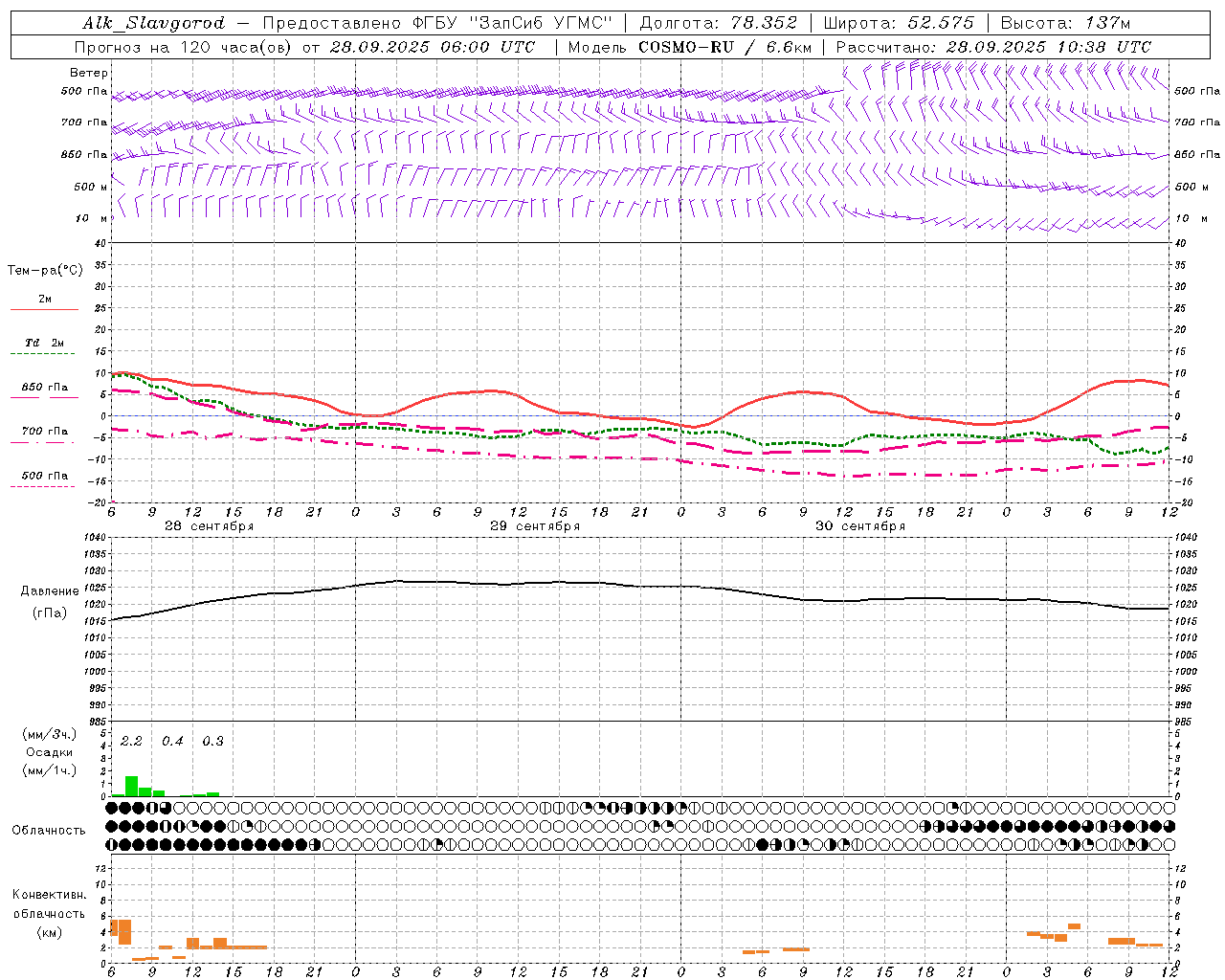Viewport: 1225px width, 980px height.
Task: Click the 3-hour precipitation value '0.4'
Action: [x=172, y=742]
